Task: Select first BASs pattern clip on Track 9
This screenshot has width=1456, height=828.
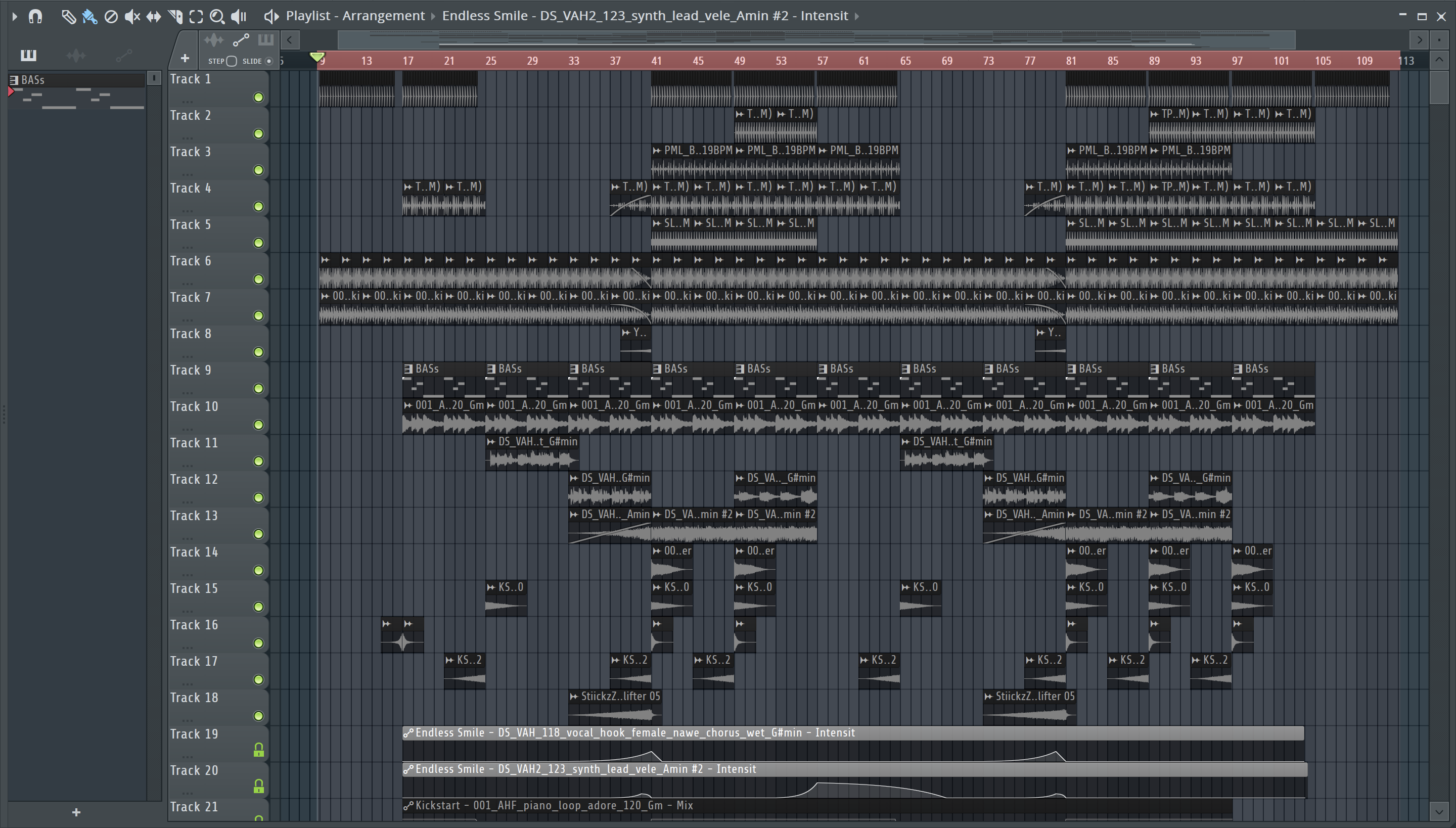Action: click(x=444, y=380)
